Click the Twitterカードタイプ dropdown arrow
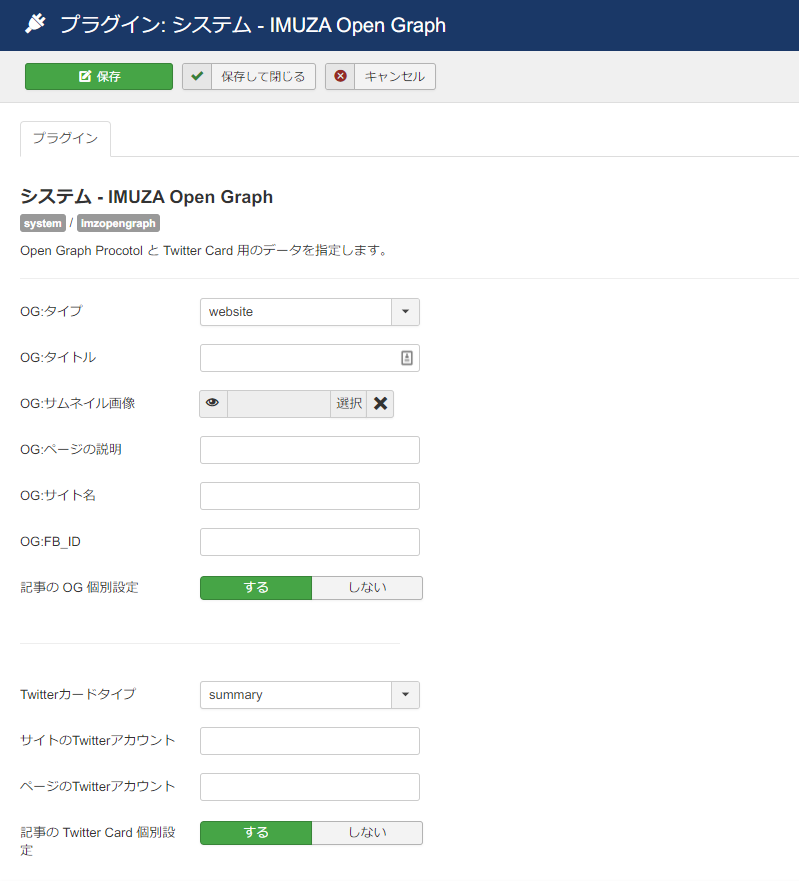799x881 pixels. 405,695
